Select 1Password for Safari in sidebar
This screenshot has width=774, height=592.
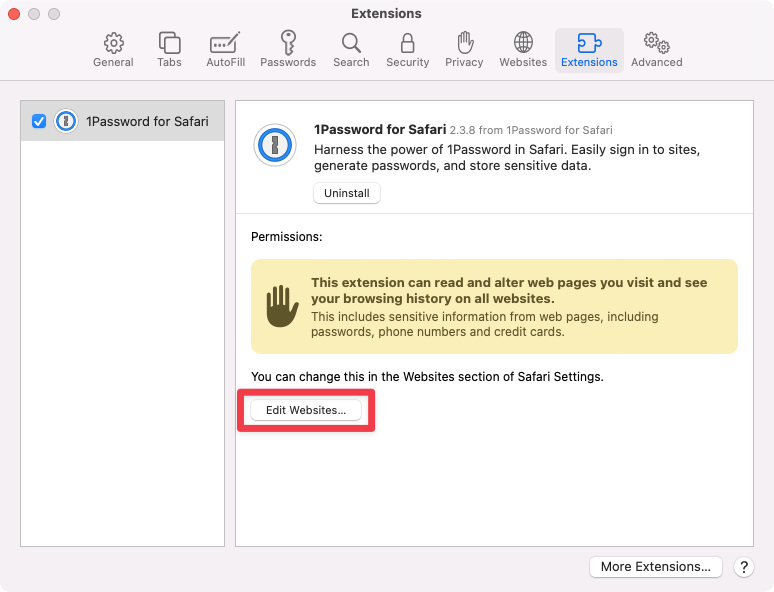(146, 121)
